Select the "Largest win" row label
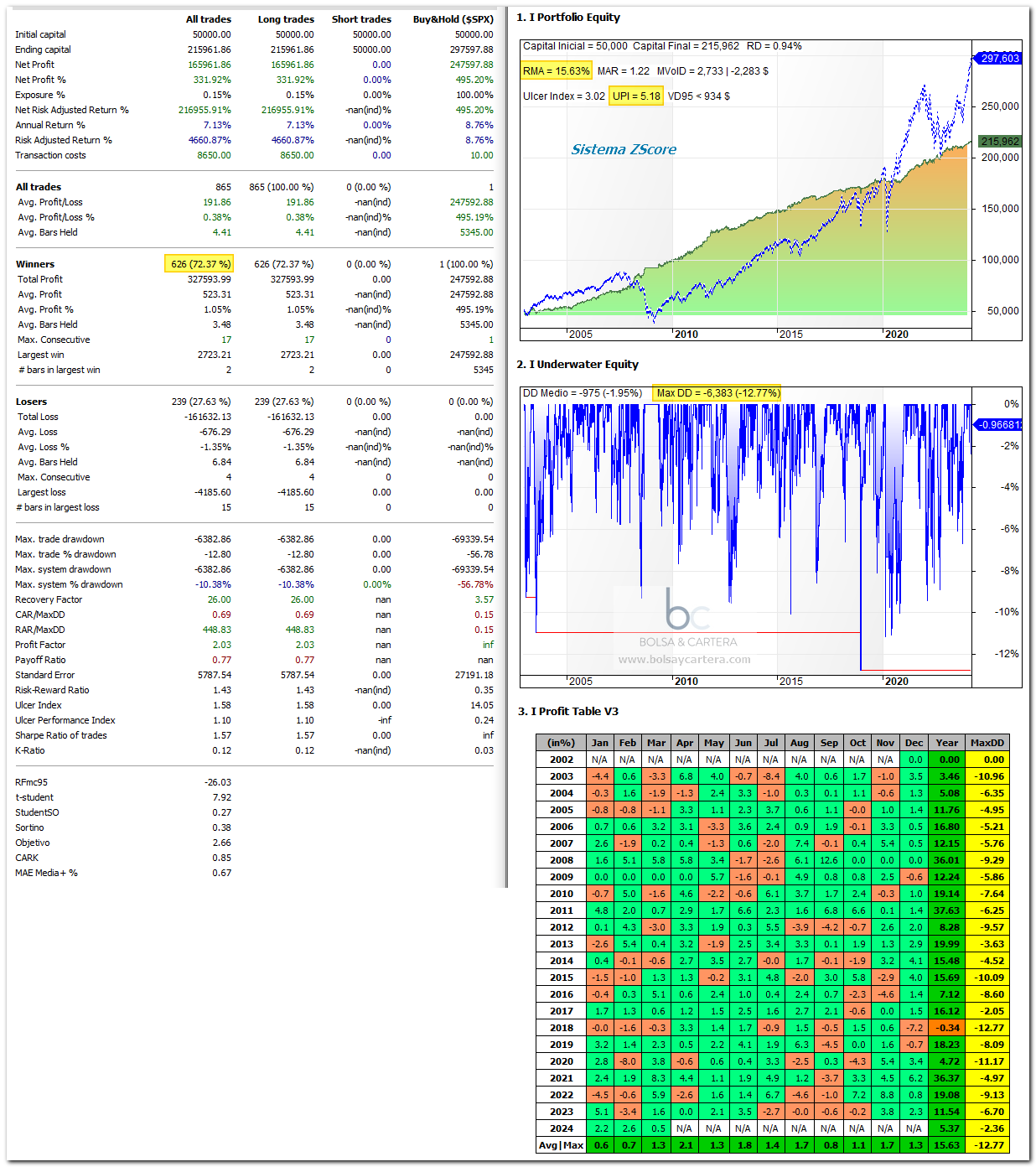The width and height of the screenshot is (1036, 1167). click(x=41, y=355)
